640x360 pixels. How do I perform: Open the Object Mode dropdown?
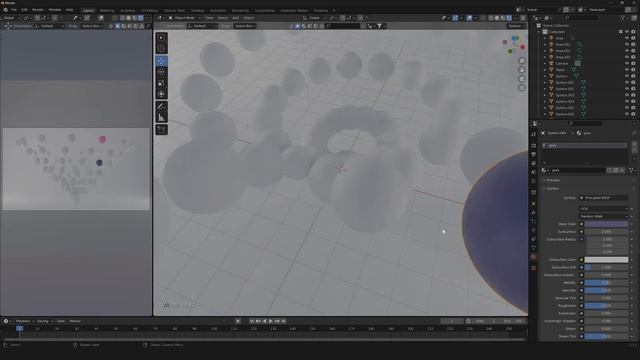pyautogui.click(x=184, y=18)
